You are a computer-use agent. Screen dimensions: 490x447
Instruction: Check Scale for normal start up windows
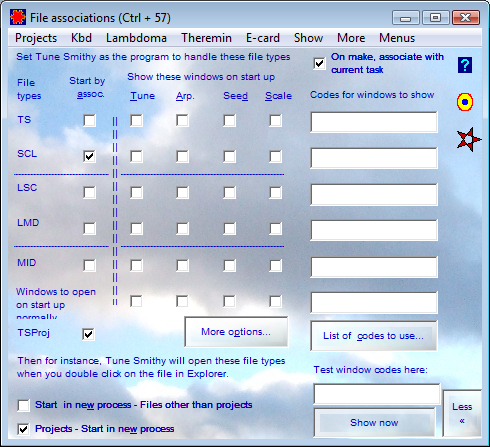pyautogui.click(x=275, y=302)
